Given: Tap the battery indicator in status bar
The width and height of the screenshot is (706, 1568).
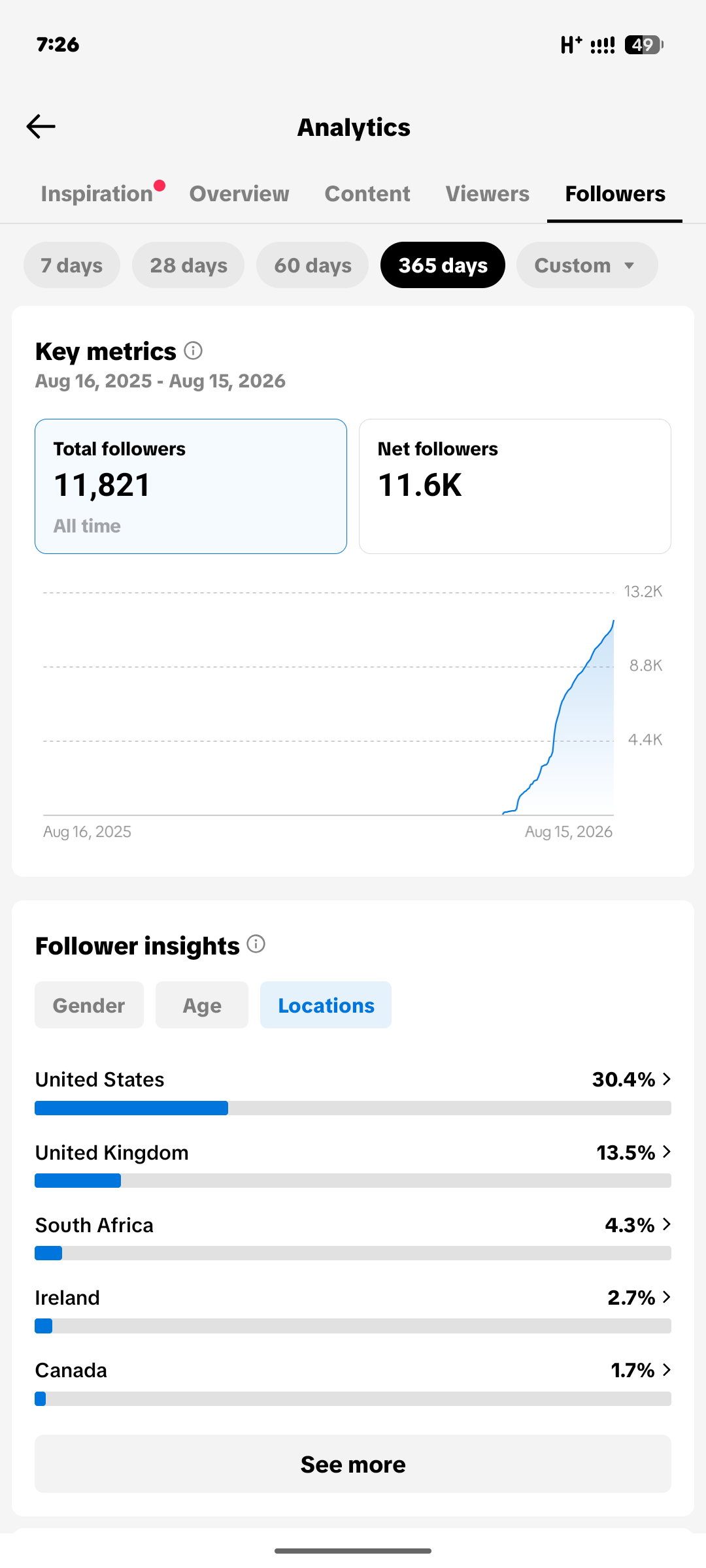Looking at the screenshot, I should [x=644, y=44].
